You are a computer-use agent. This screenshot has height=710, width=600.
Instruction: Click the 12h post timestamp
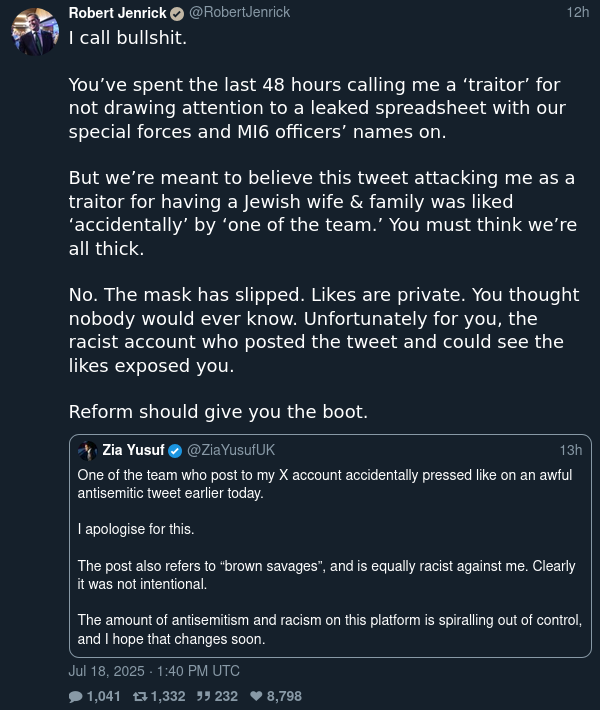click(x=578, y=12)
